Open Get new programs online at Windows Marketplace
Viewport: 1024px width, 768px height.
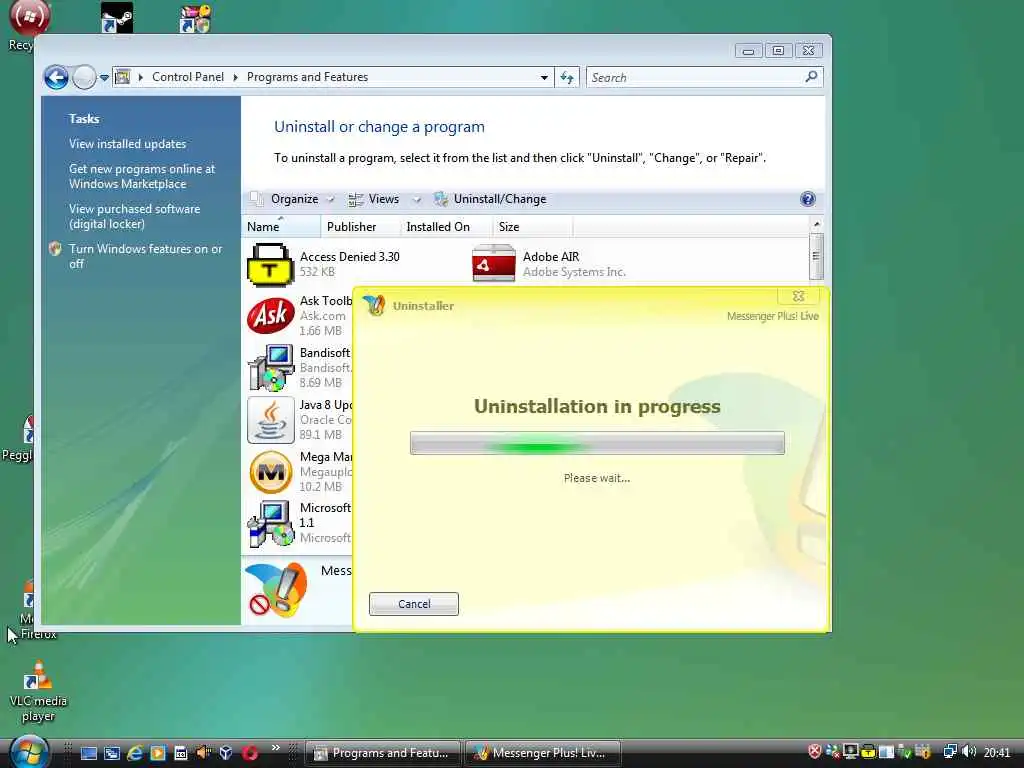142,176
